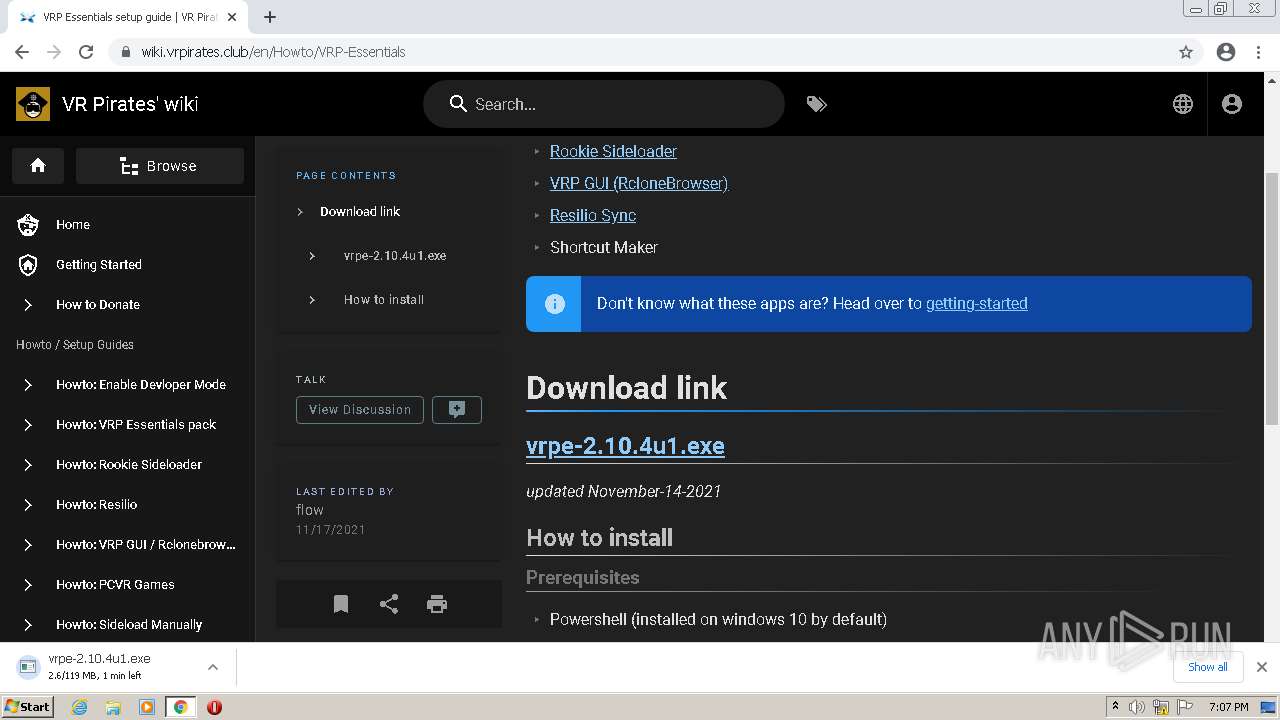Click the View Discussion button
Viewport: 1280px width, 720px height.
click(x=360, y=410)
